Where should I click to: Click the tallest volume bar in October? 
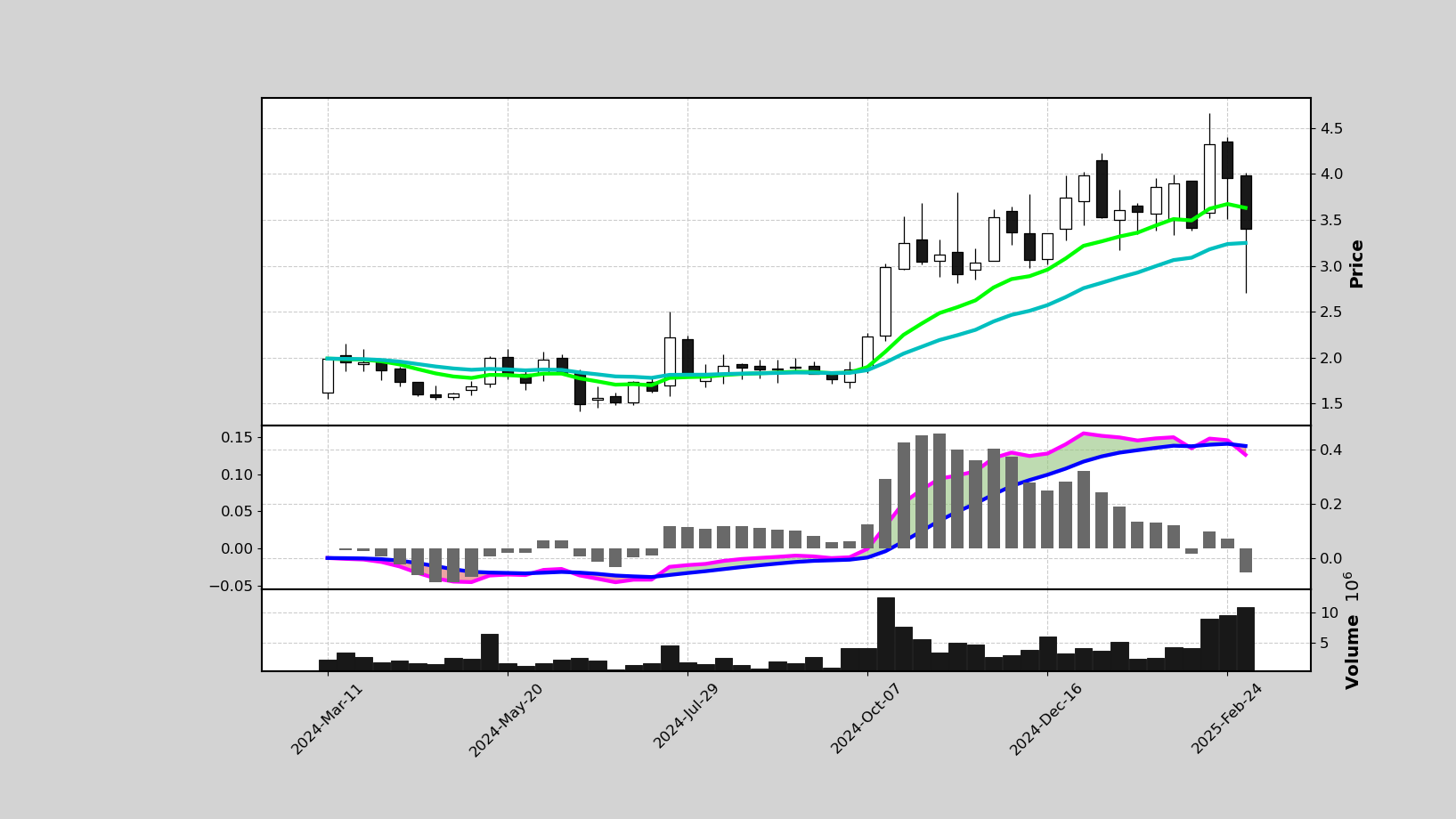pyautogui.click(x=885, y=634)
